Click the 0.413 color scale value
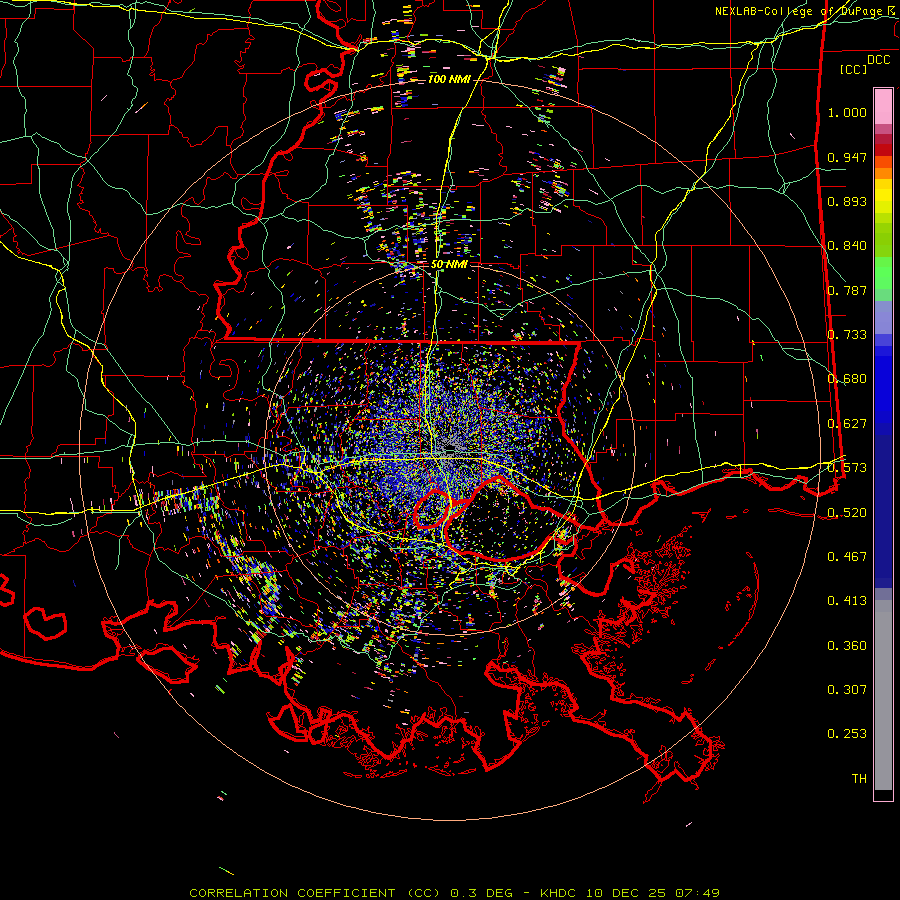 click(x=847, y=601)
